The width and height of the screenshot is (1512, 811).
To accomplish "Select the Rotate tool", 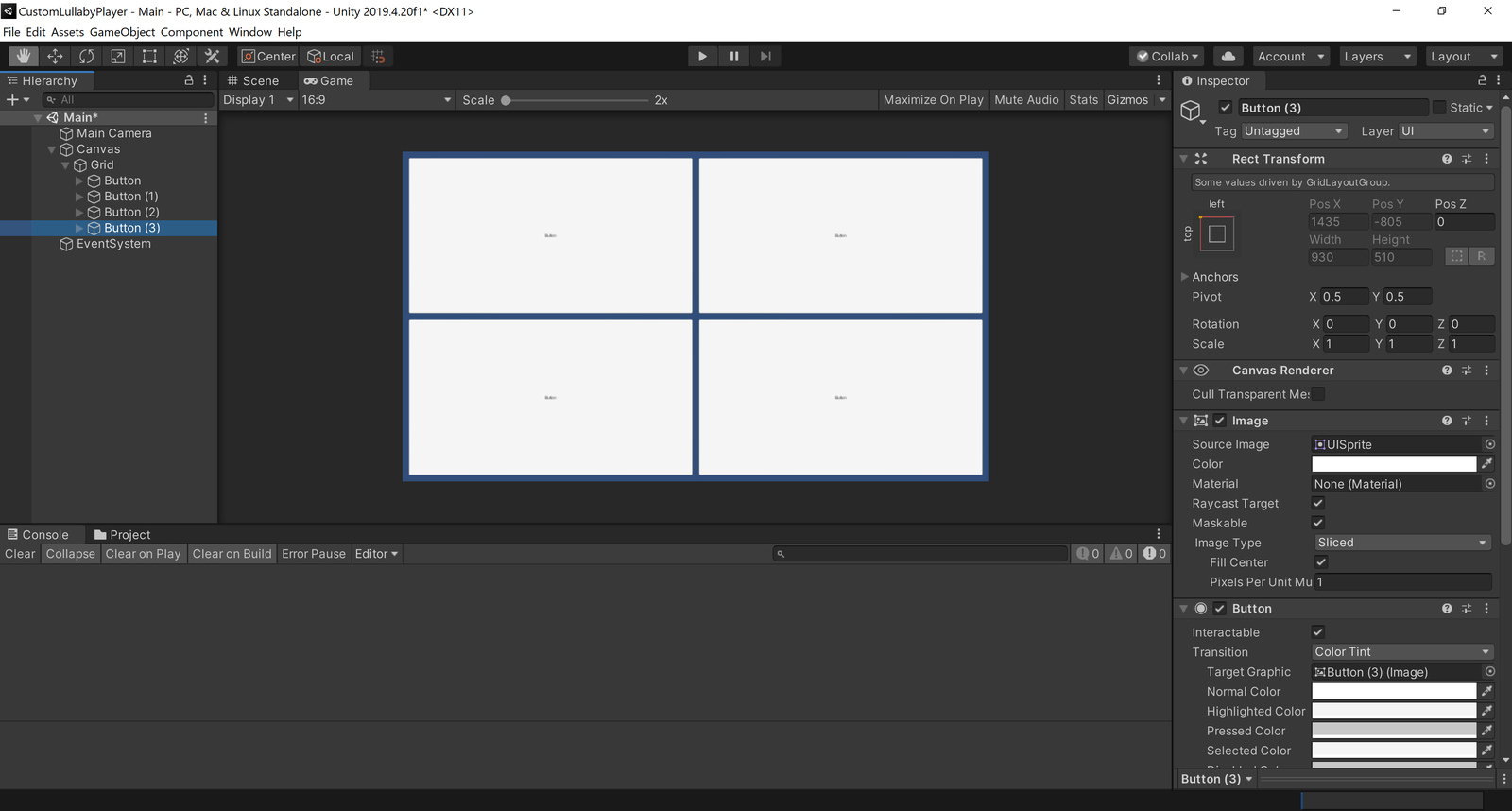I will point(86,57).
